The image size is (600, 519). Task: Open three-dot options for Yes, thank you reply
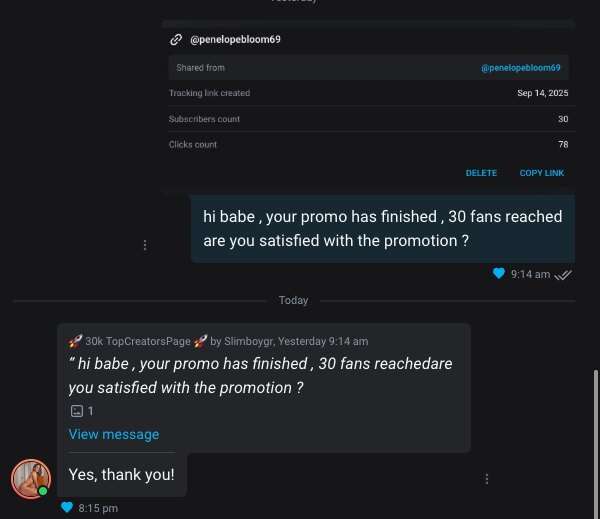point(486,479)
